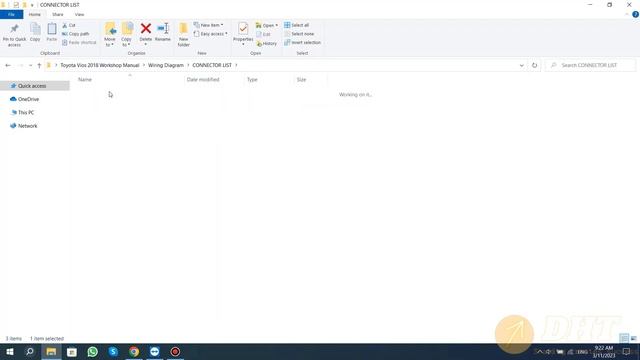Open the File tab

[11, 14]
